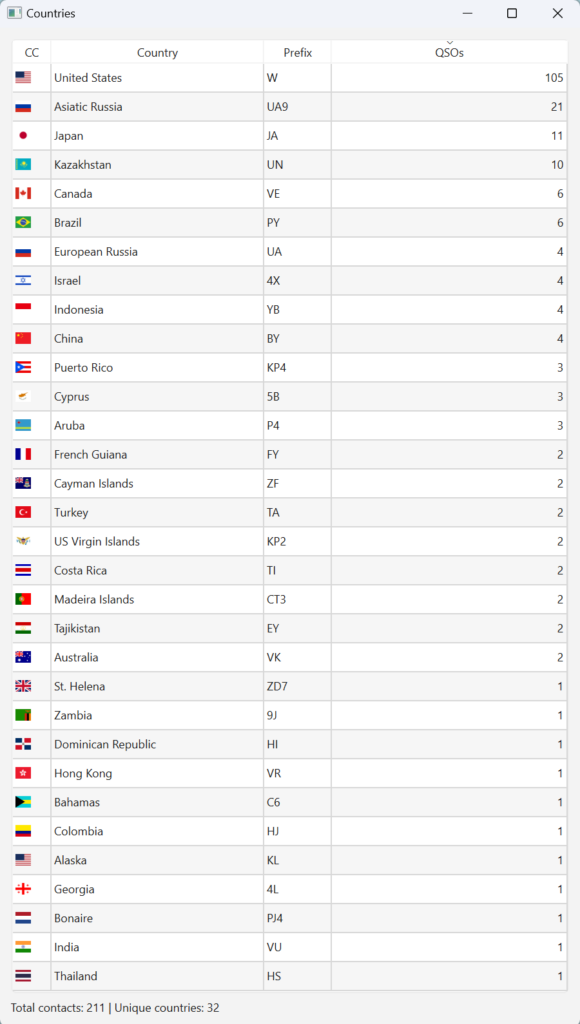Screen dimensions: 580x1024
Task: Select the Turkey flag icon
Action: coord(23,513)
